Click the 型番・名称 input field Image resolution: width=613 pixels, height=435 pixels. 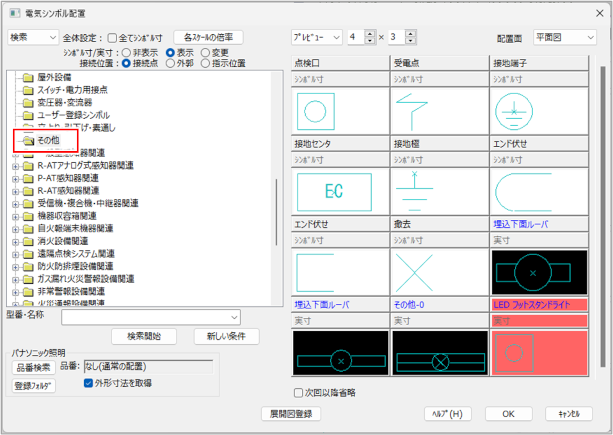(x=150, y=317)
